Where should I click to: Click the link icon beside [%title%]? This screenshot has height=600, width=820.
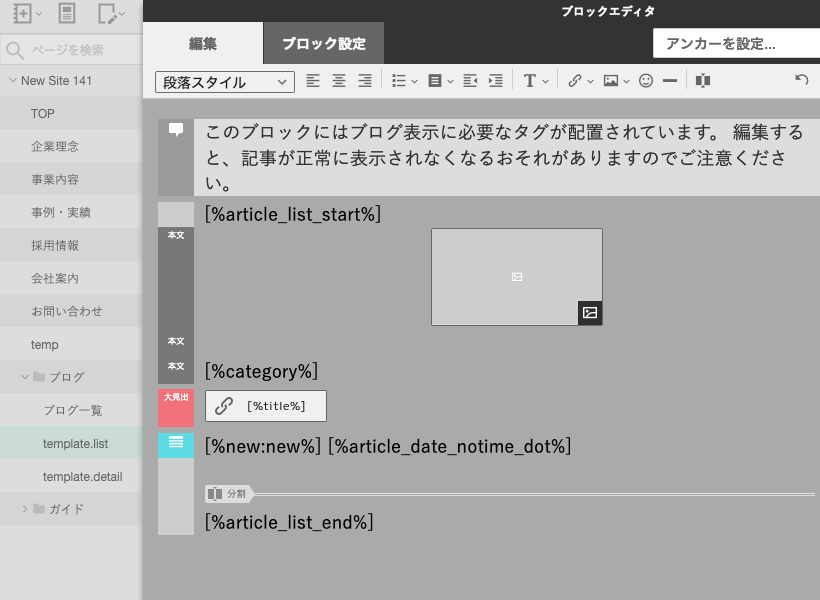point(224,406)
